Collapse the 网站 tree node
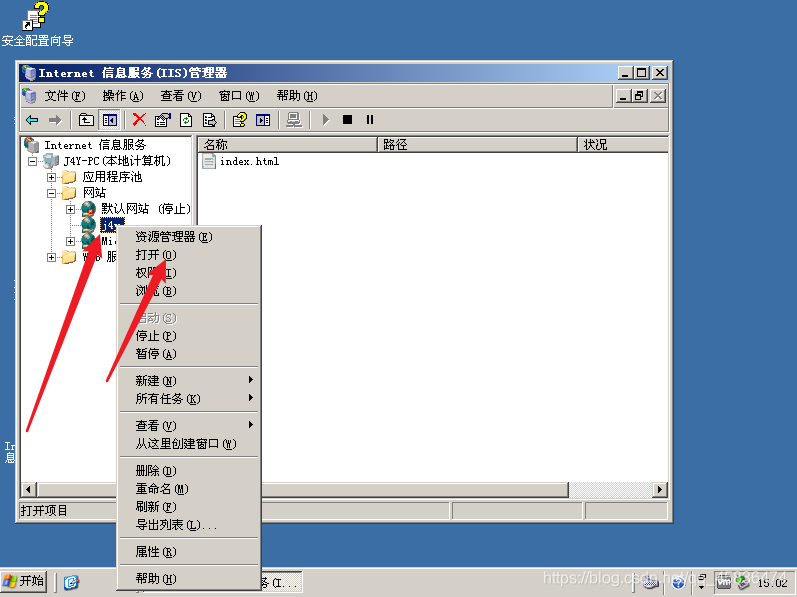 (x=51, y=193)
